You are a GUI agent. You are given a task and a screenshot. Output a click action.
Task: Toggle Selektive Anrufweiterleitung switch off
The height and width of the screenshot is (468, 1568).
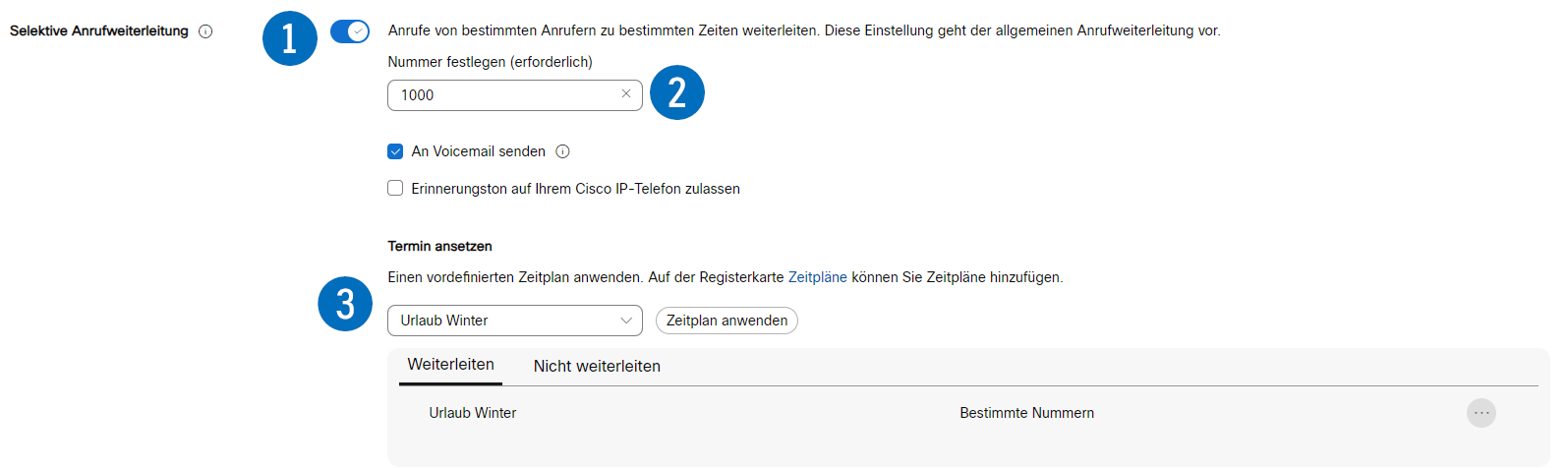click(x=350, y=31)
